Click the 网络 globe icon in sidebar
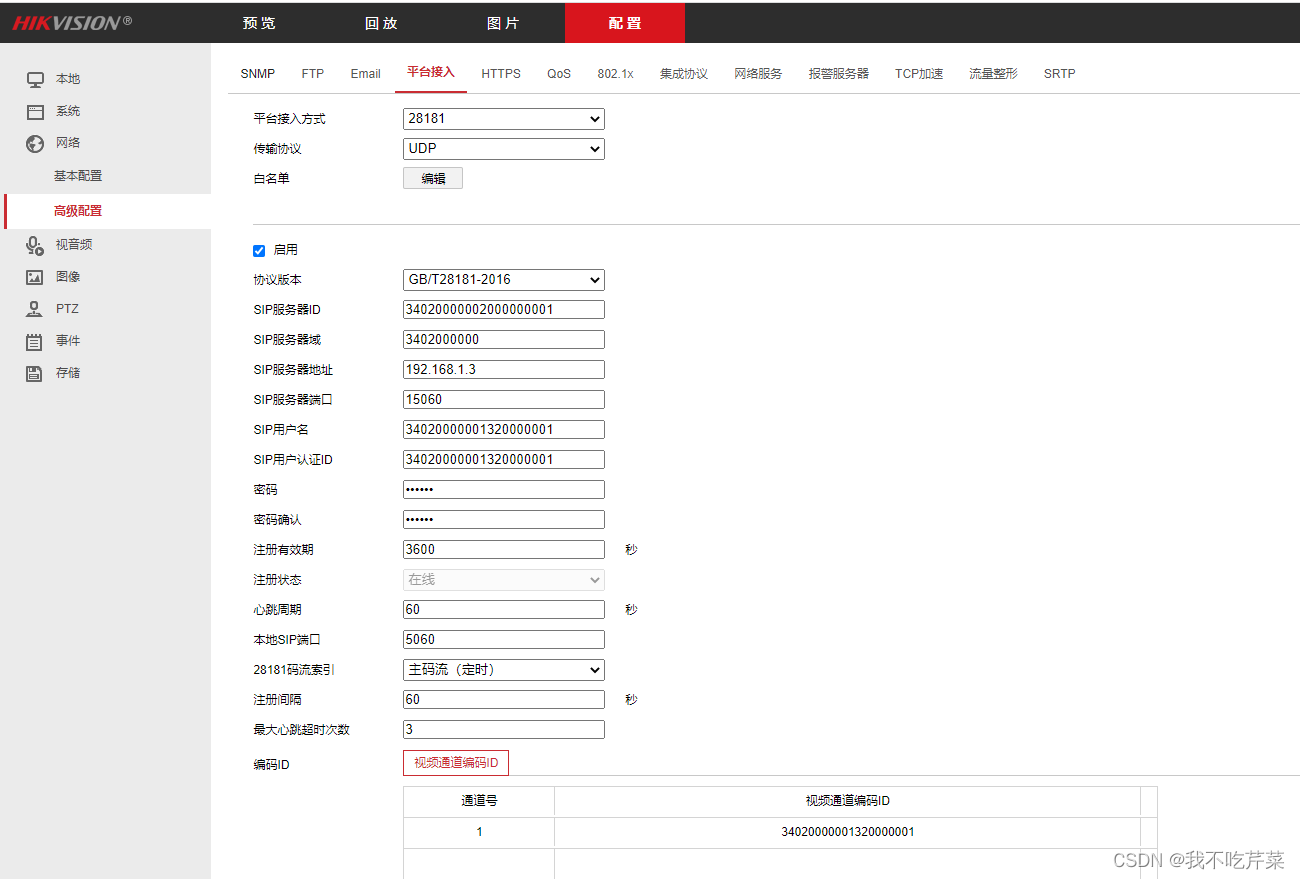1300x879 pixels. pos(35,143)
